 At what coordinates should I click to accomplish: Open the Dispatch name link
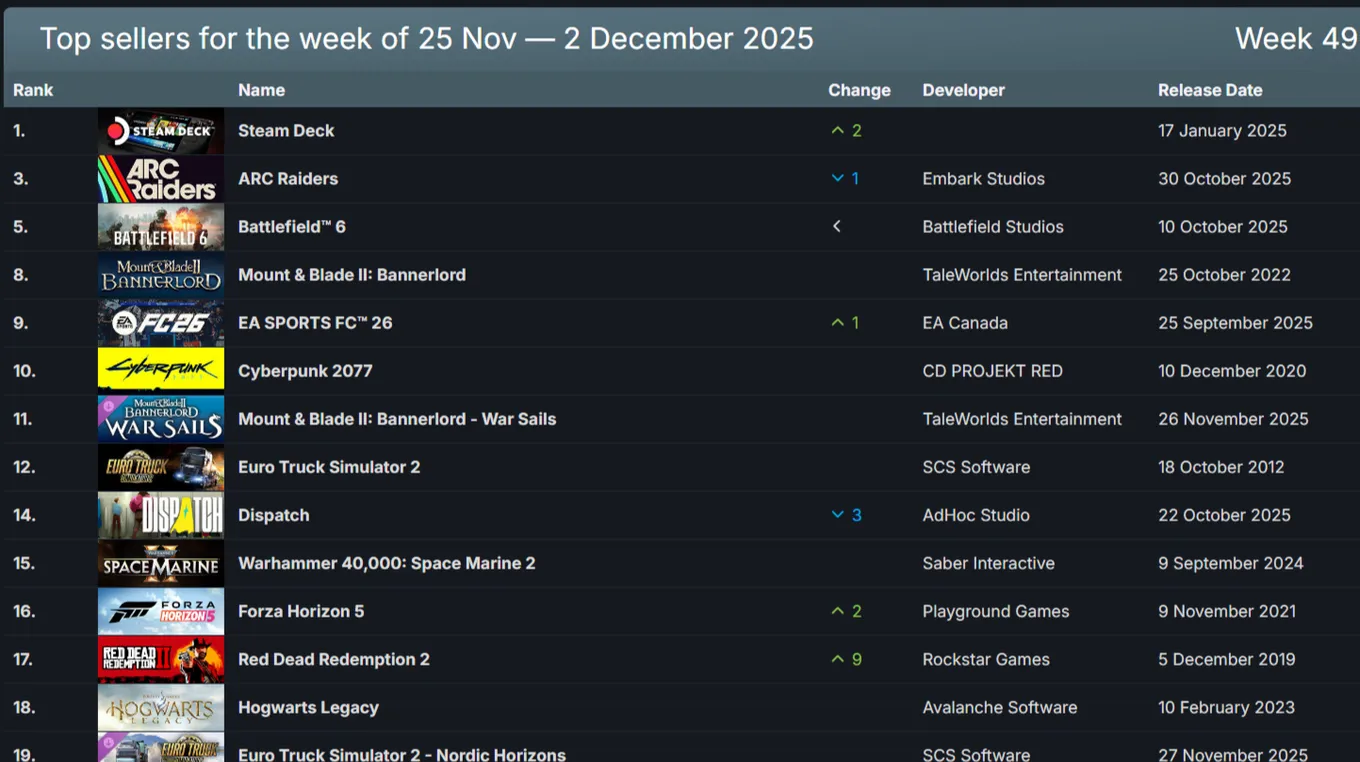pyautogui.click(x=274, y=515)
